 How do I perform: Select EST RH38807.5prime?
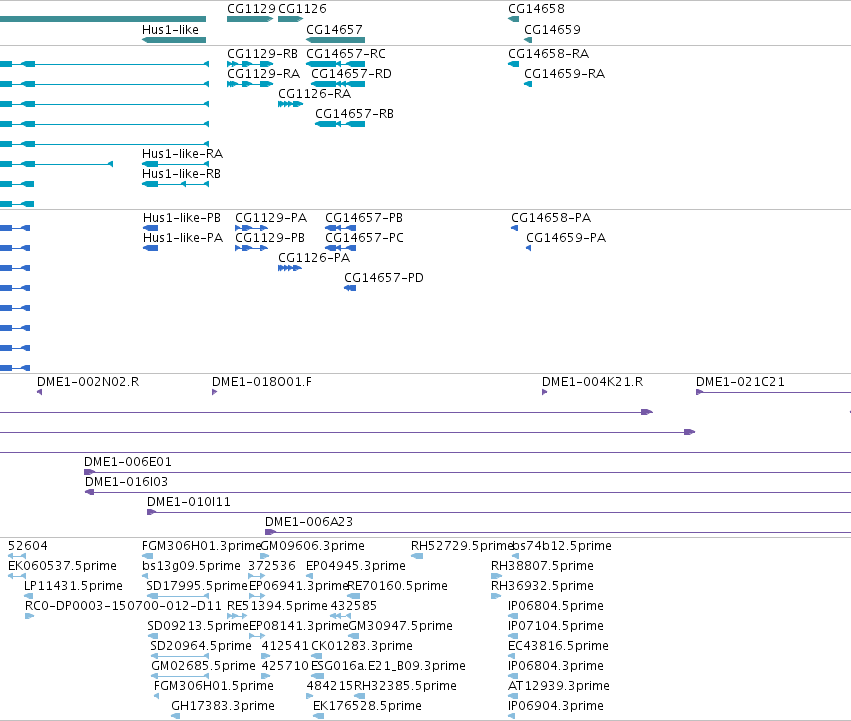542,566
